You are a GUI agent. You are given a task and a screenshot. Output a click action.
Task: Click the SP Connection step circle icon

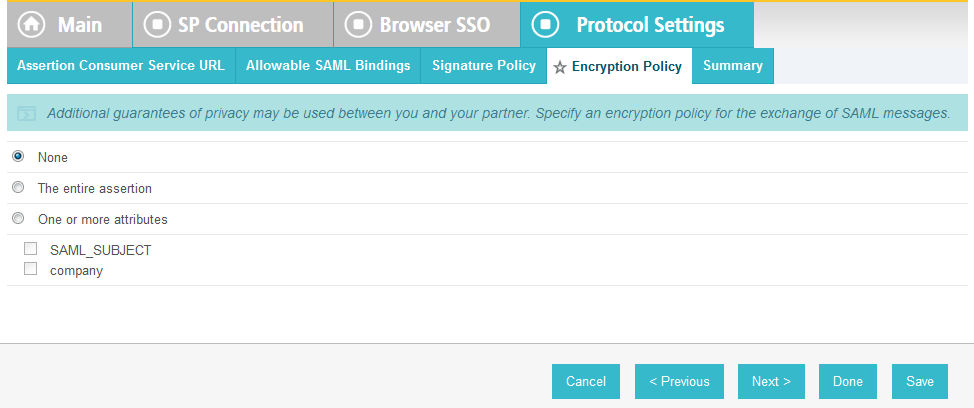point(157,25)
